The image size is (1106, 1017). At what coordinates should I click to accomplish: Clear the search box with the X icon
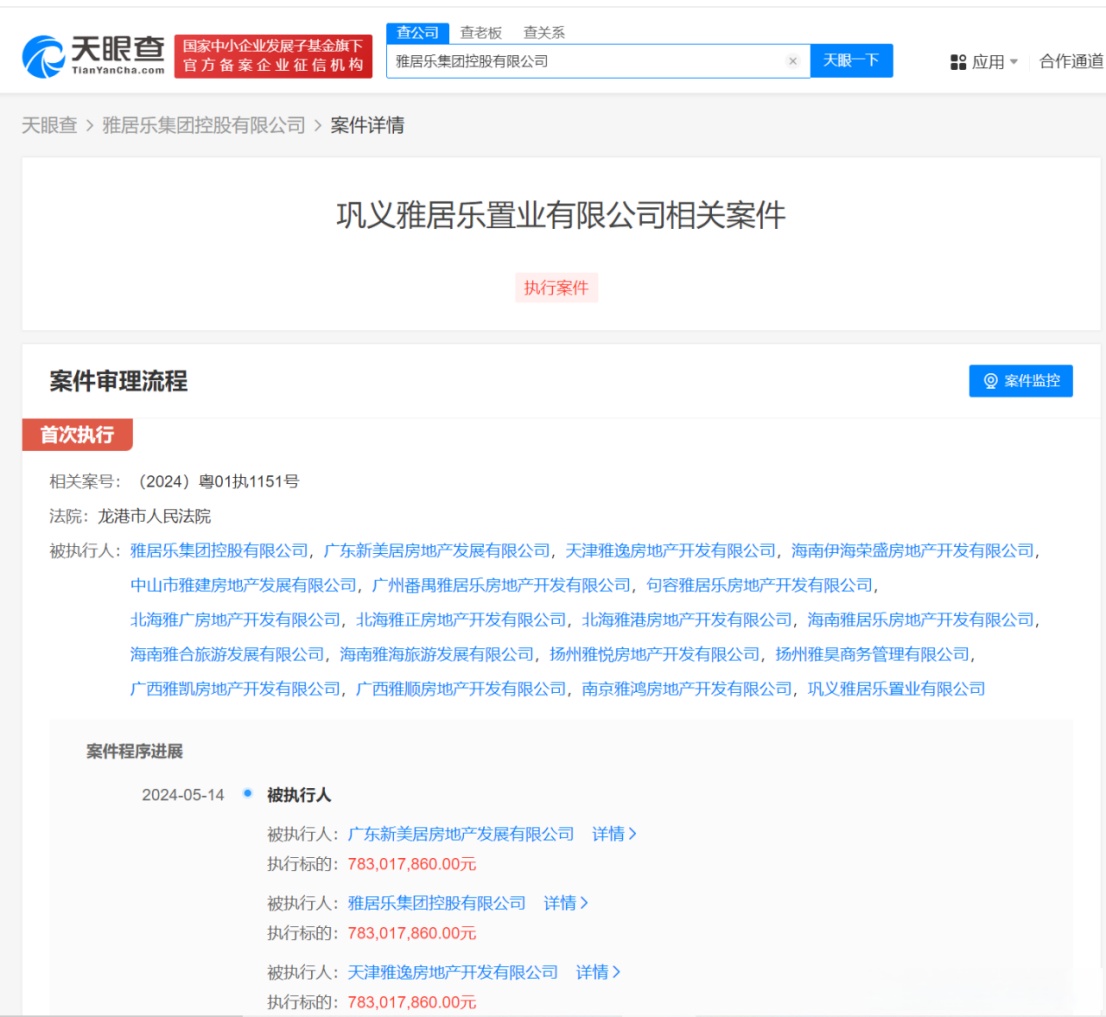click(793, 61)
